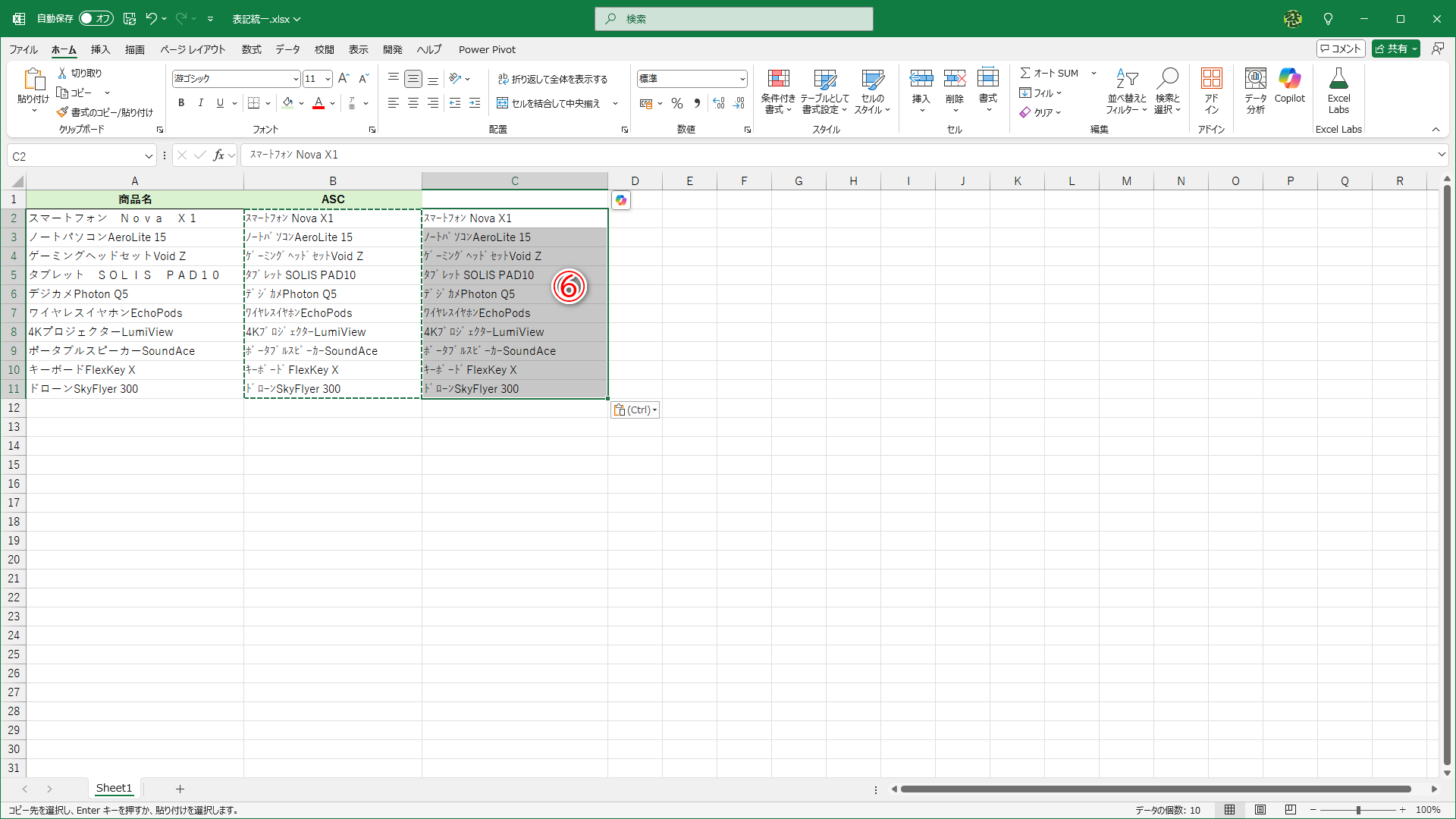Viewport: 1456px width, 819px height.
Task: Expand the Paste Options (Ctrl) dropdown
Action: (x=635, y=409)
